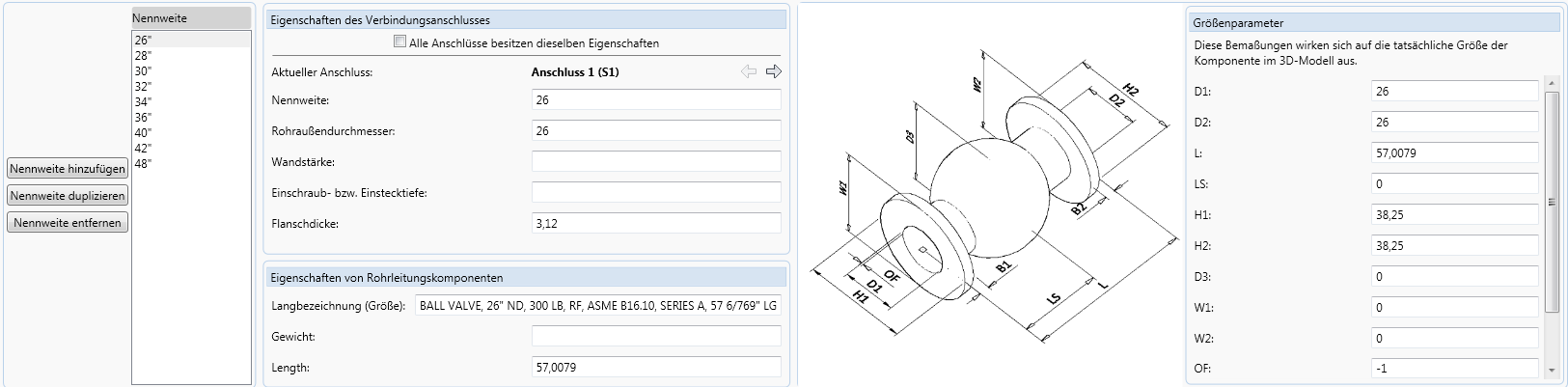
Task: Click the 'Anschluss 1 (S1)' label
Action: [x=575, y=71]
